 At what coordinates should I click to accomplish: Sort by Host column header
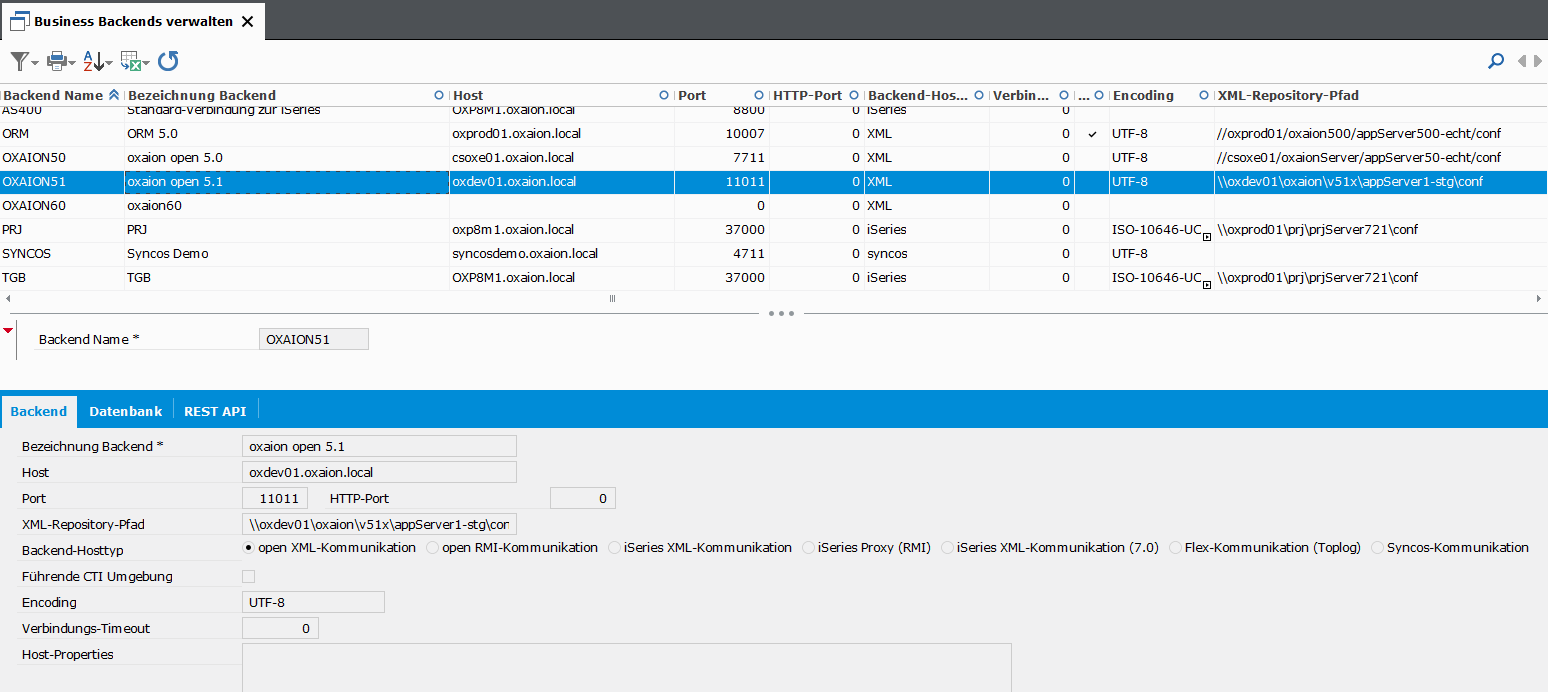tap(468, 95)
